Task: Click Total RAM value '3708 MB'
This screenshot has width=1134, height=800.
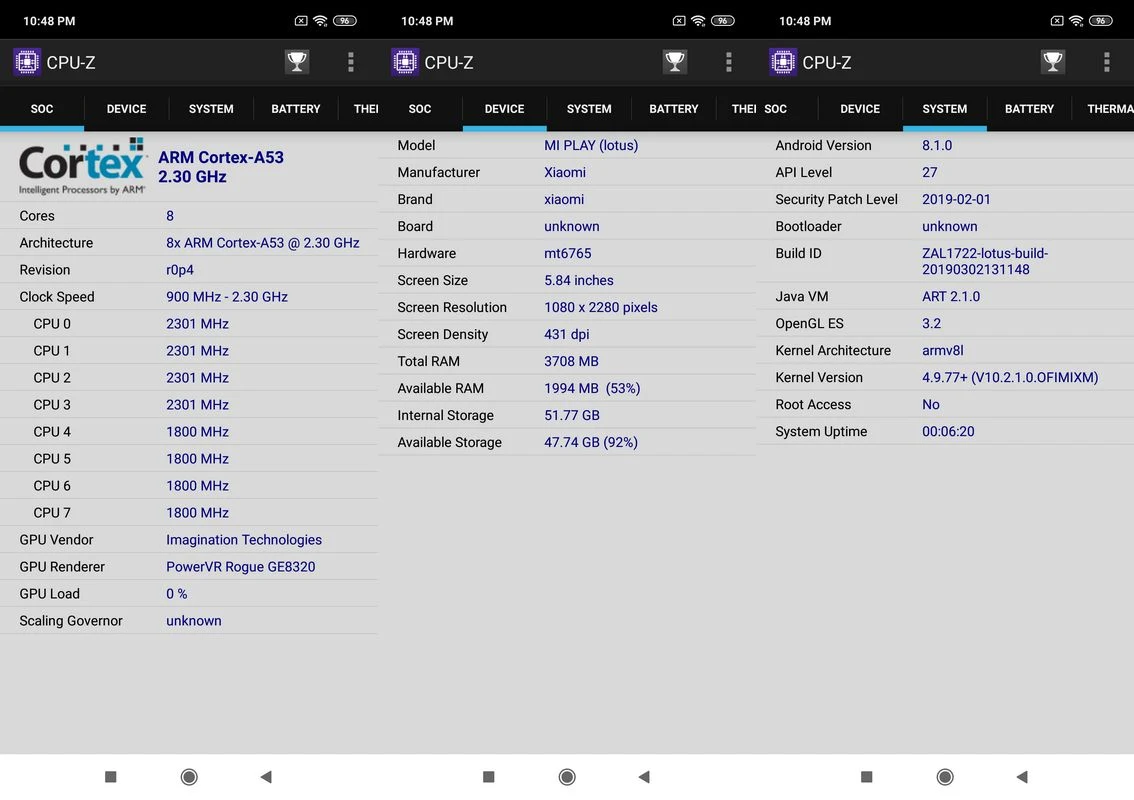Action: pos(571,362)
